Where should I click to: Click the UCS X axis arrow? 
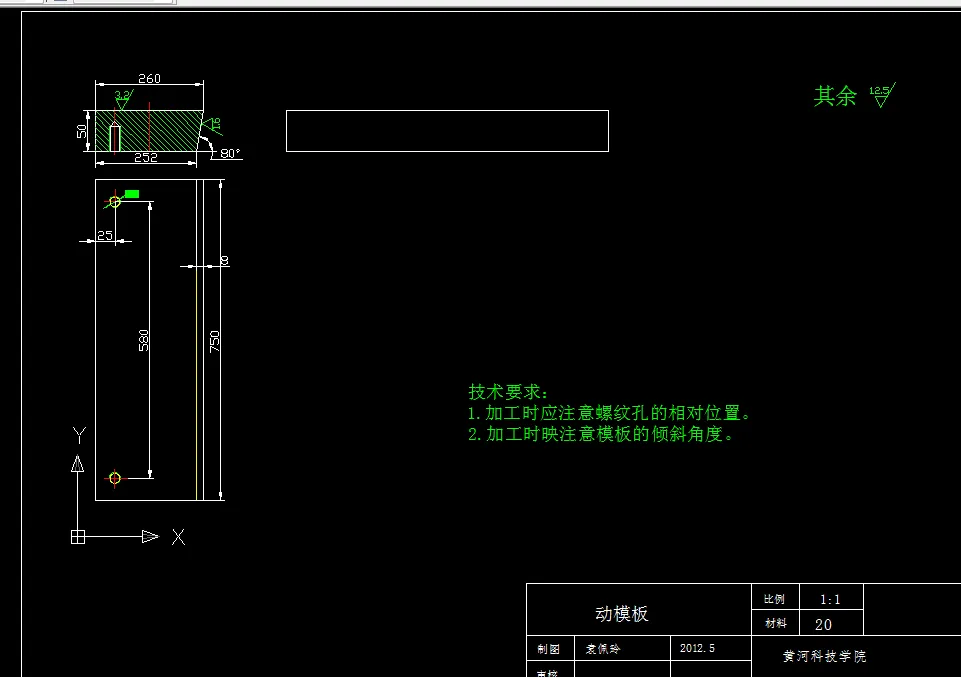(x=150, y=537)
